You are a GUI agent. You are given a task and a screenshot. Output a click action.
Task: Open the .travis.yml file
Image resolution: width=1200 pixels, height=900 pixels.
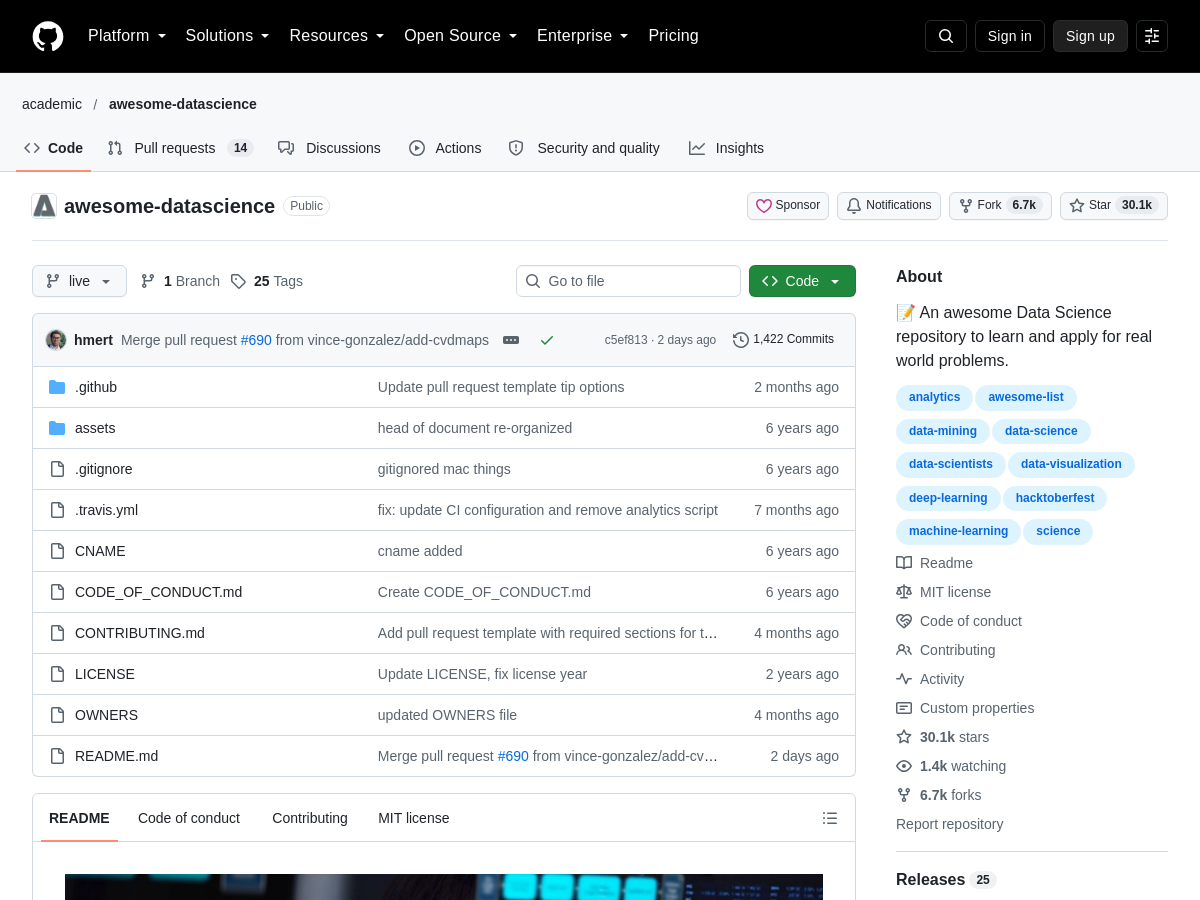(106, 510)
